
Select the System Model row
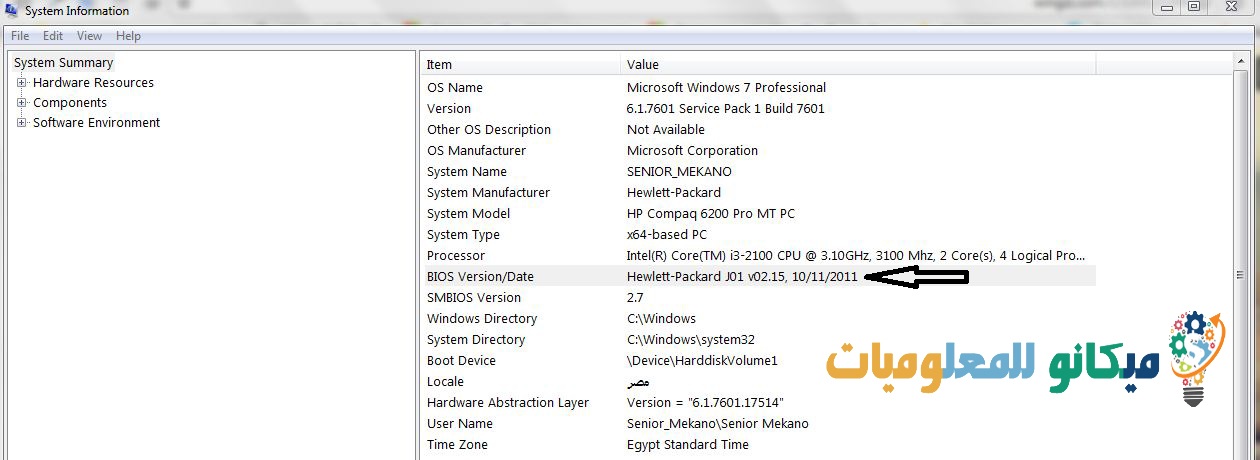[758, 214]
